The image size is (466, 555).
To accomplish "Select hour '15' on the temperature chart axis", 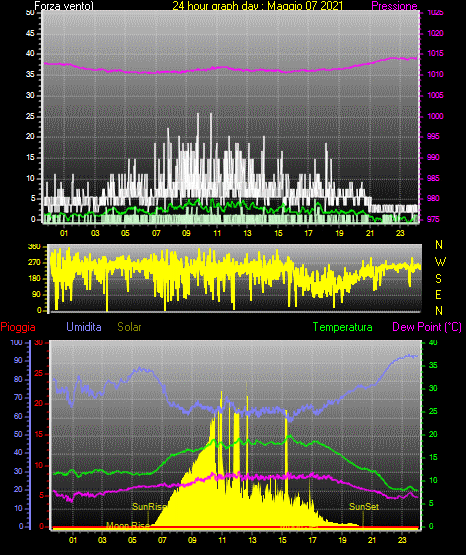I will [x=282, y=540].
